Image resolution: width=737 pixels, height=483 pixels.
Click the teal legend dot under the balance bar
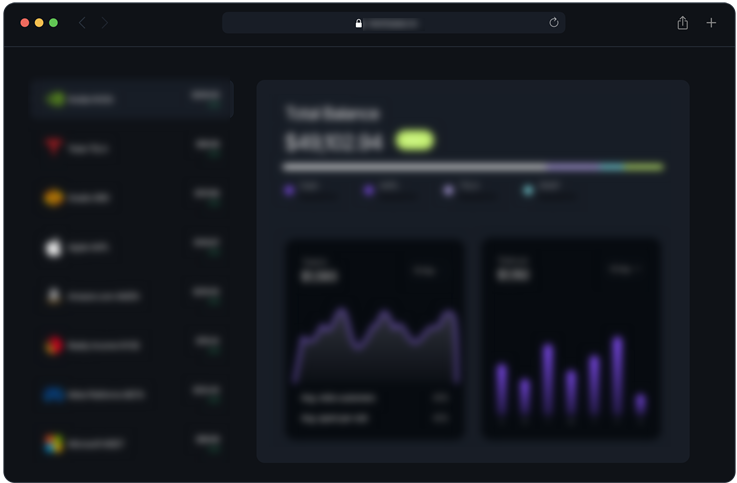coord(528,189)
